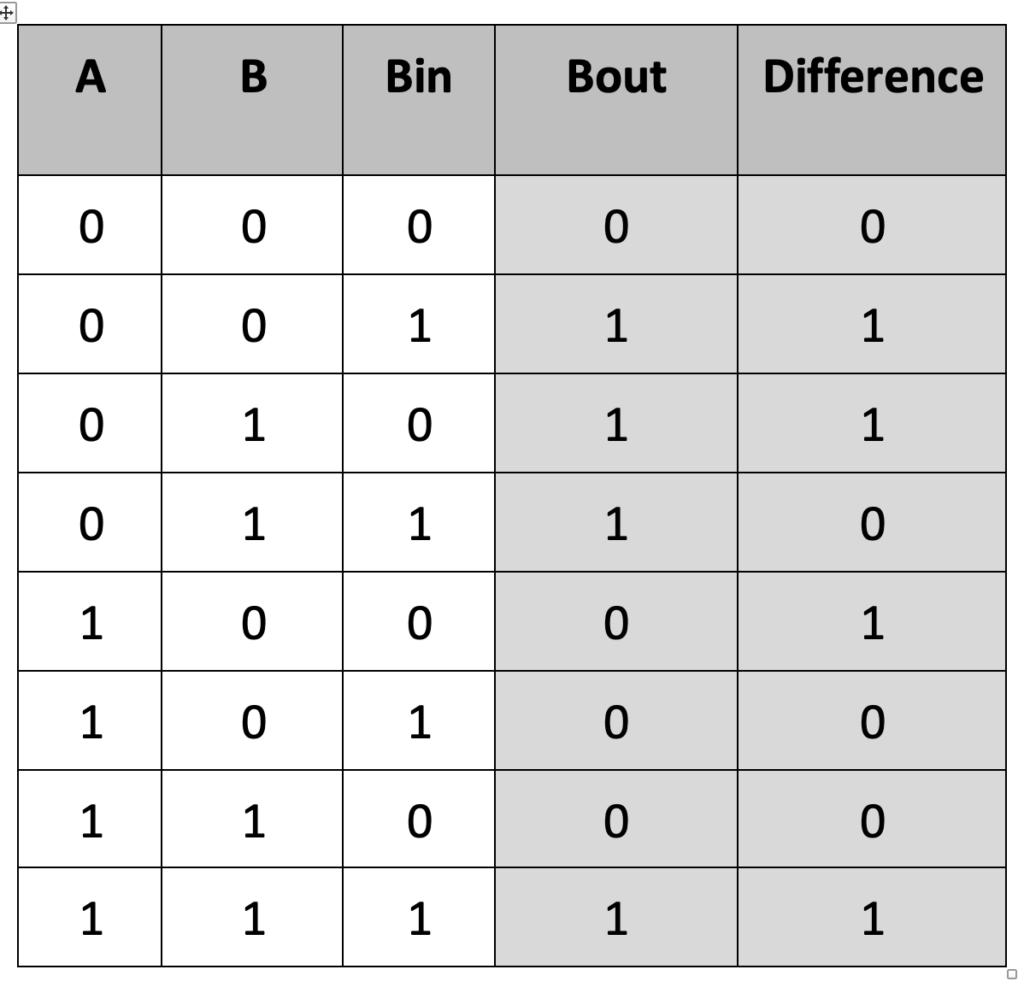Click Bout cell in last row
Image resolution: width=1024 pixels, height=993 pixels.
coord(616,918)
